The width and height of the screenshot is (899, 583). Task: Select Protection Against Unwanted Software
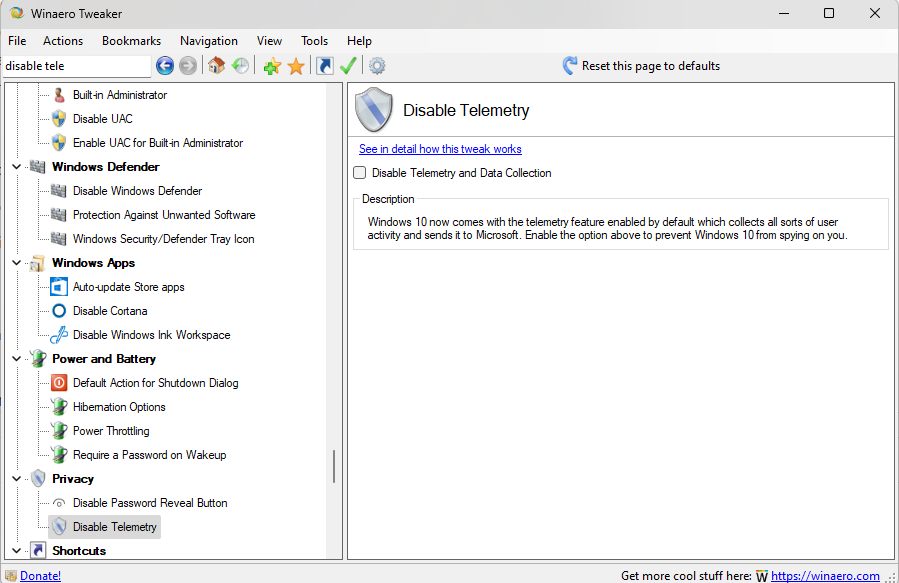coord(164,215)
